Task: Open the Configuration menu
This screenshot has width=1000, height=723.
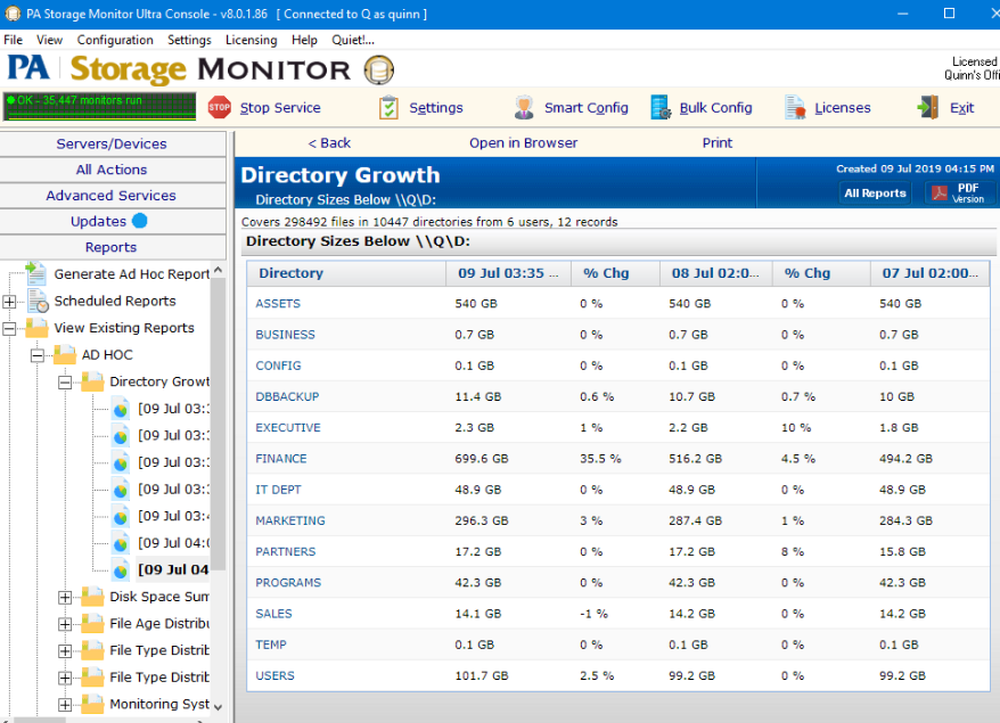Action: (x=115, y=40)
